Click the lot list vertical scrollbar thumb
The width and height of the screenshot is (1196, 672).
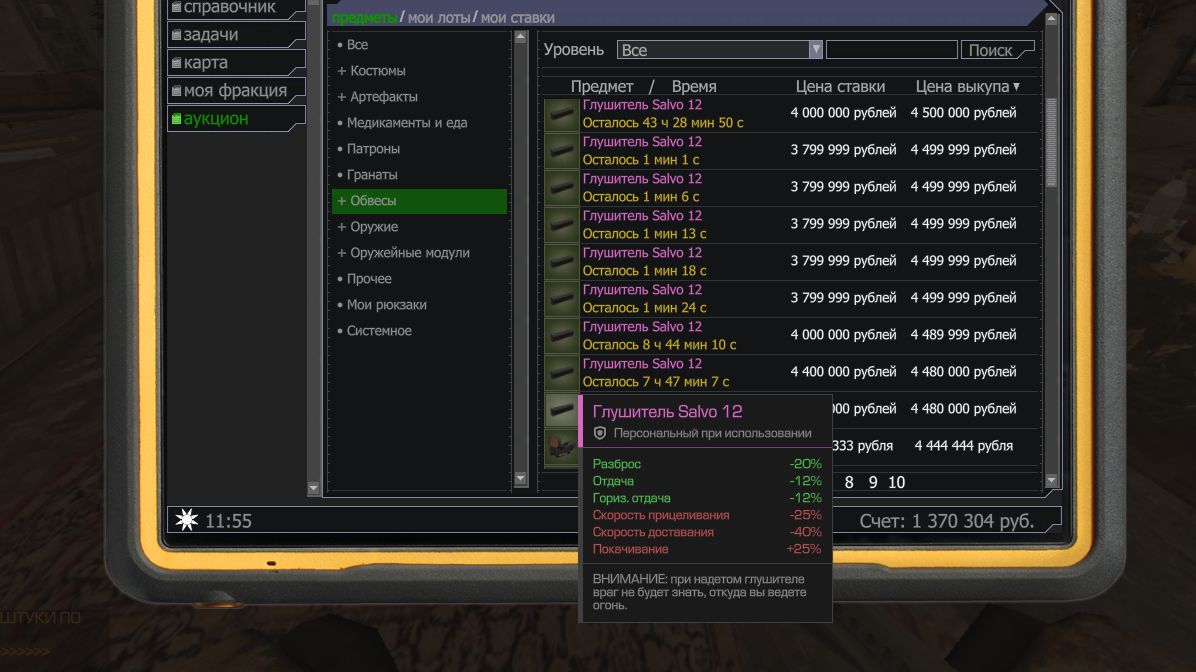1051,142
